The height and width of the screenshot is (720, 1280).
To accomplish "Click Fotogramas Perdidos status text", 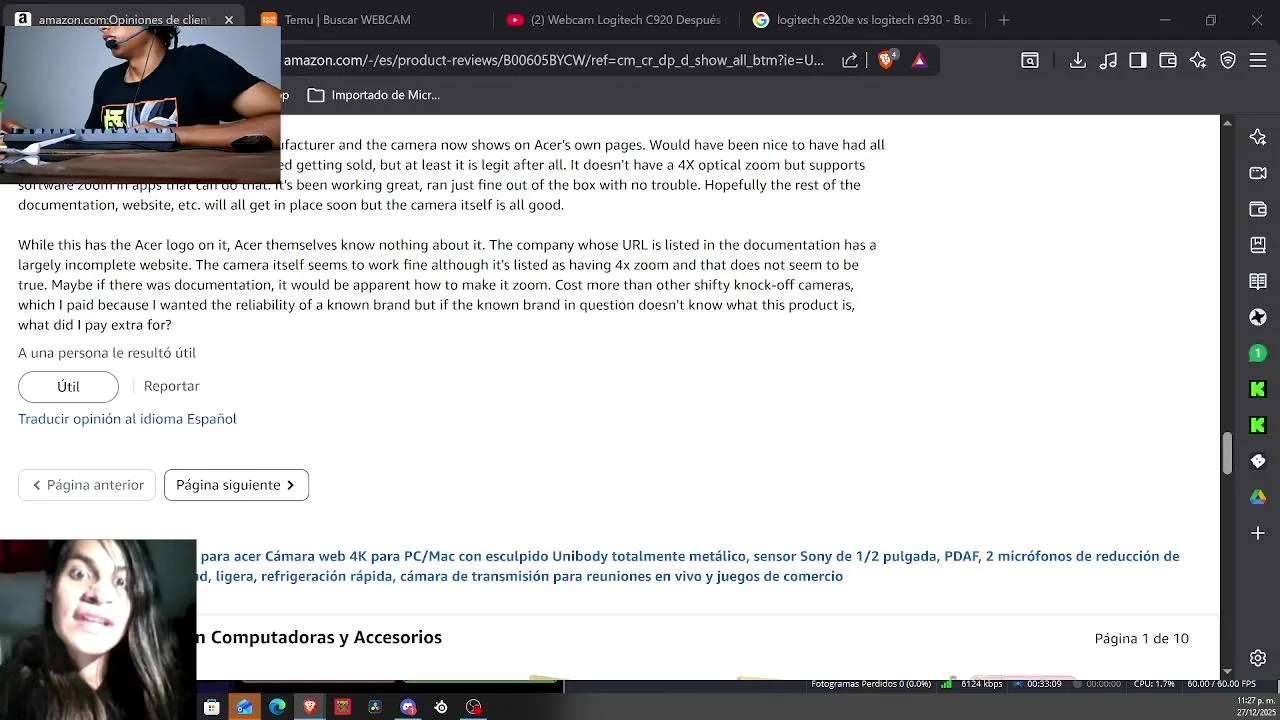I will [871, 684].
